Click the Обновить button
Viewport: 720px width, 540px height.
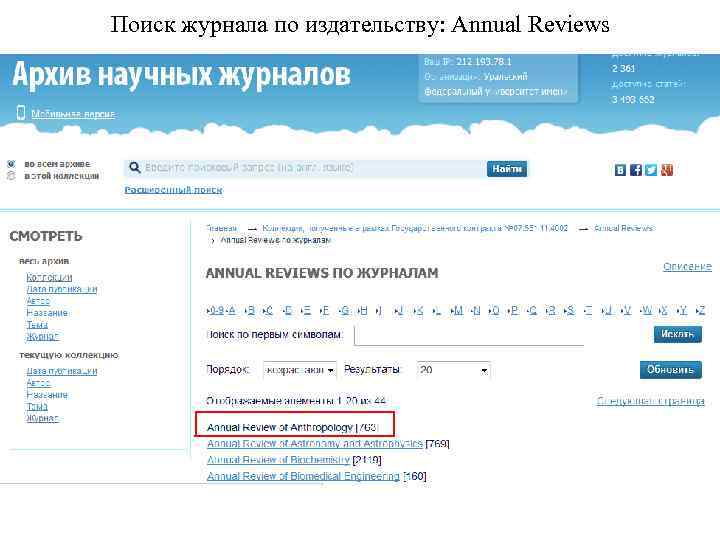pyautogui.click(x=670, y=370)
